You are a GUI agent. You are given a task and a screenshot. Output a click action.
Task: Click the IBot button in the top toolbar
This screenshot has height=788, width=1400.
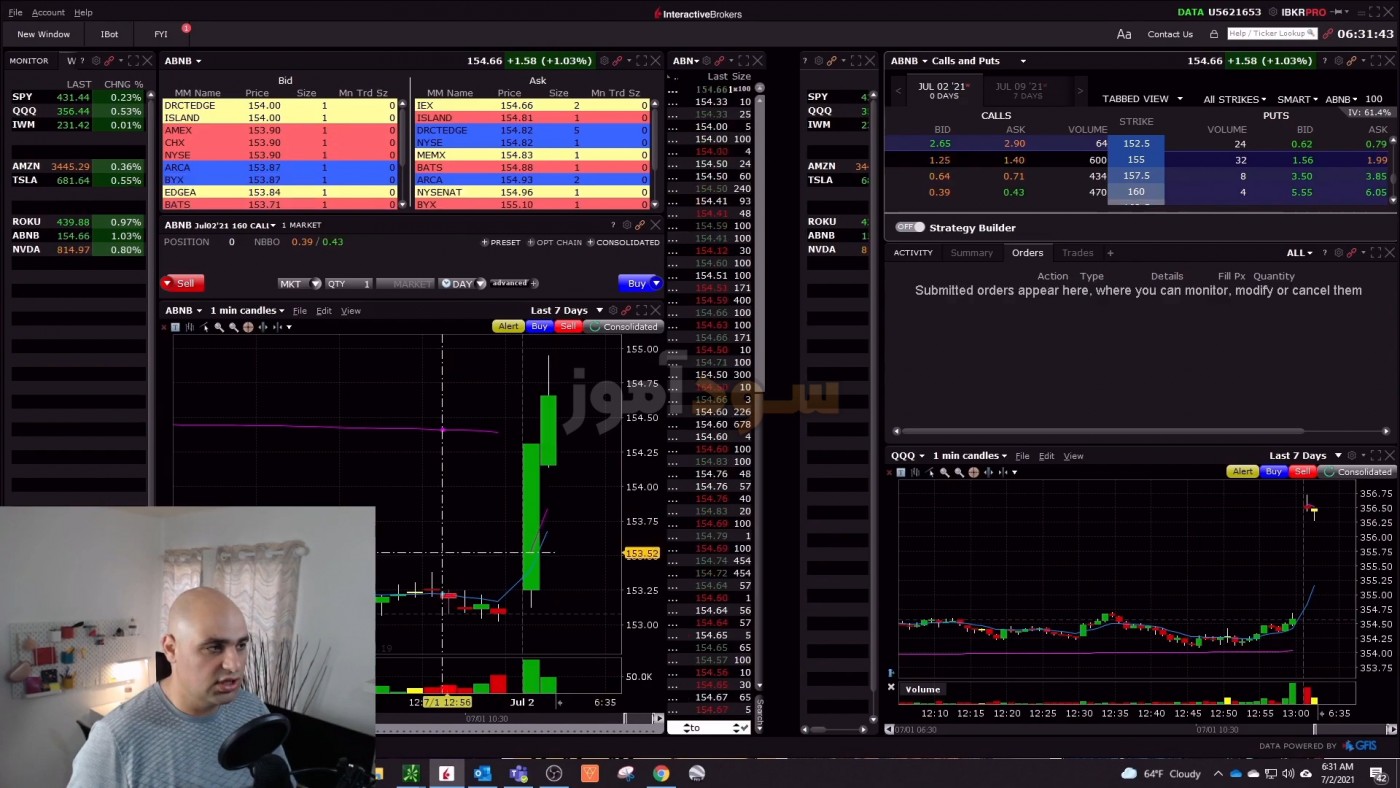point(109,34)
